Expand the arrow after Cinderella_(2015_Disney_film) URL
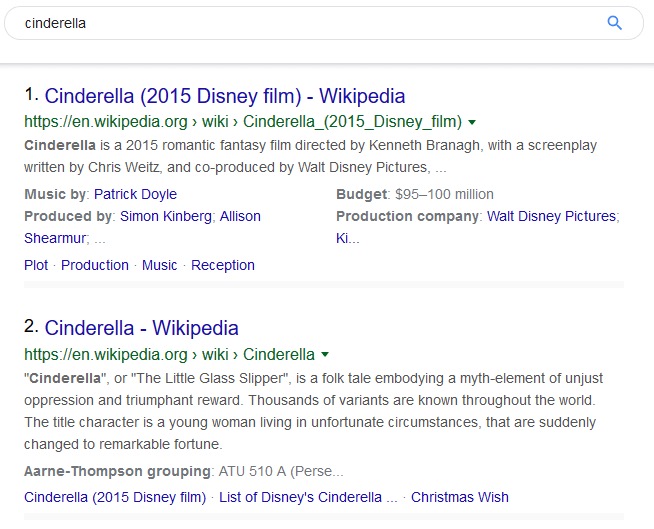The width and height of the screenshot is (654, 529). pyautogui.click(x=472, y=122)
